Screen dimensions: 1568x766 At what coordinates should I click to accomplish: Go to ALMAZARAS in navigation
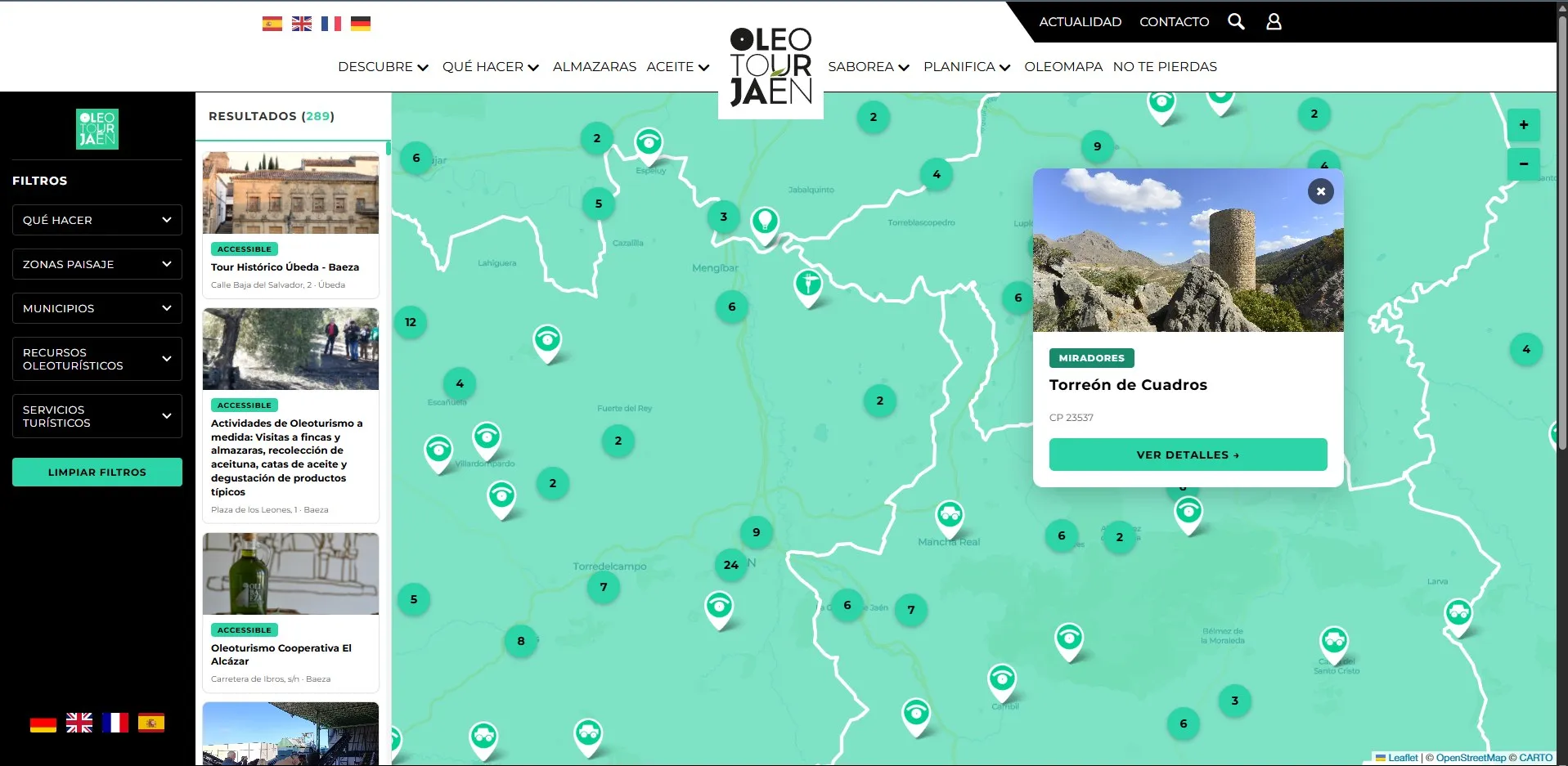(595, 67)
